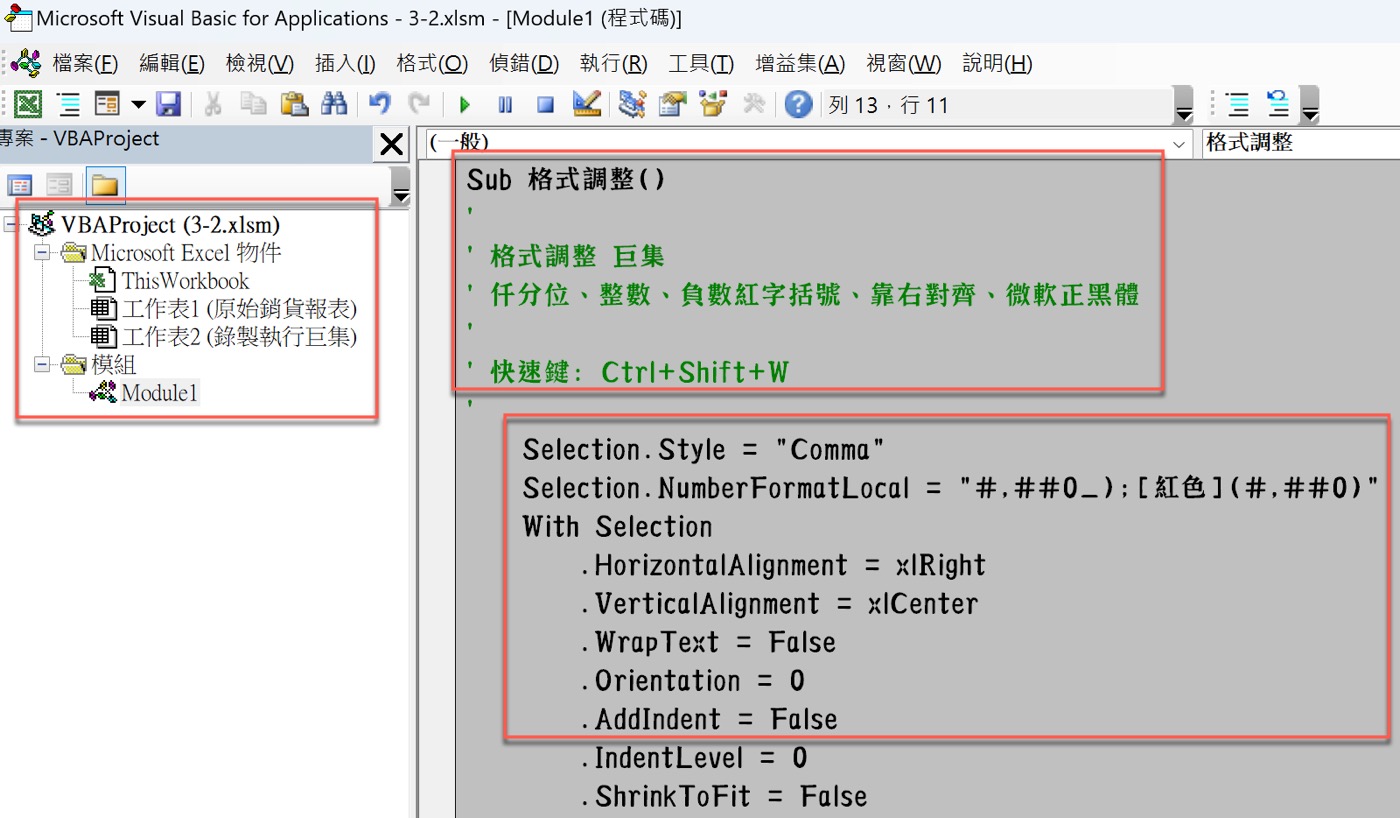Viewport: 1400px width, 818px height.
Task: Toggle Design Mode ruler icon
Action: (586, 104)
